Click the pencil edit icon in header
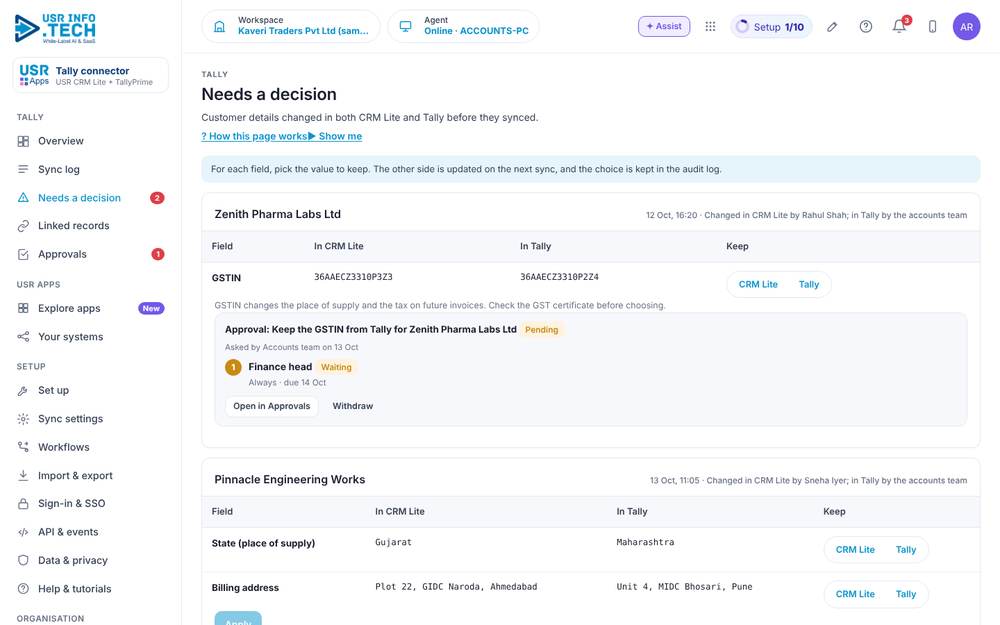 (832, 27)
